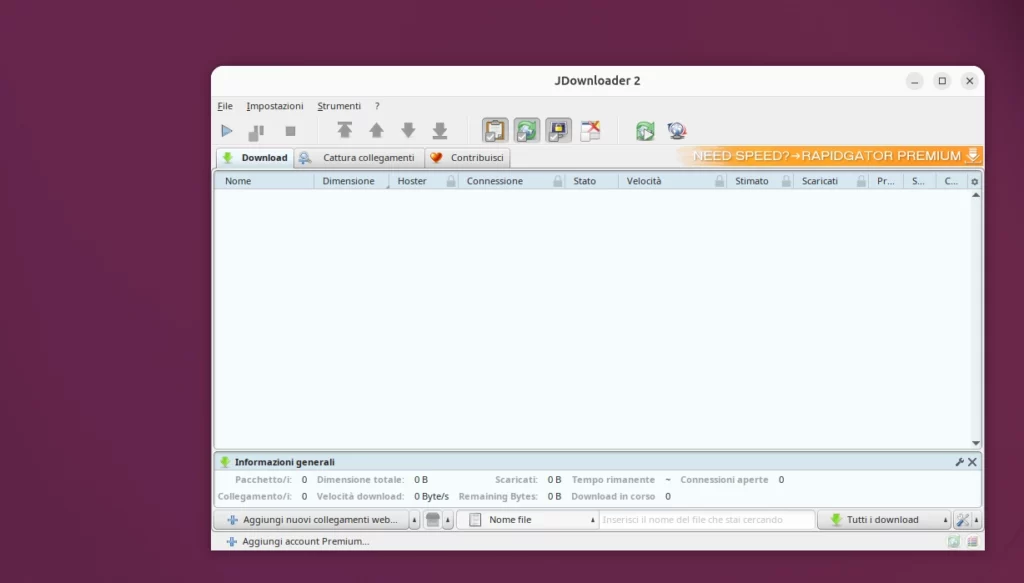The width and height of the screenshot is (1024, 583).
Task: Toggle automatic reconnect
Action: [526, 130]
